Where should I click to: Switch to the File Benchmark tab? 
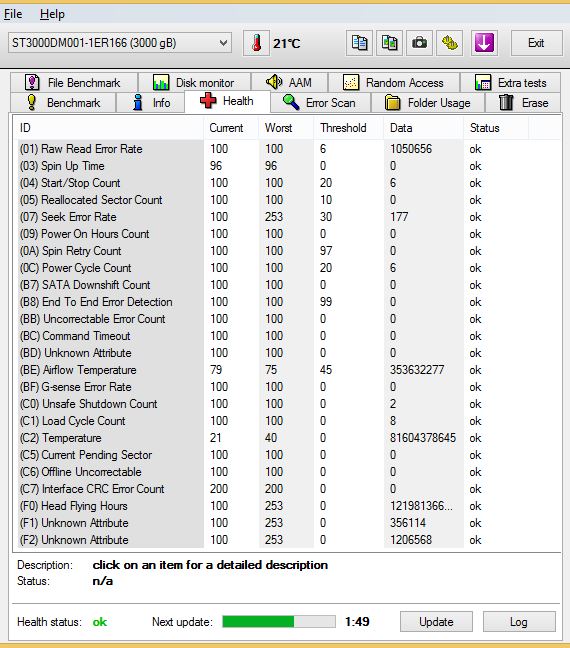pos(74,82)
